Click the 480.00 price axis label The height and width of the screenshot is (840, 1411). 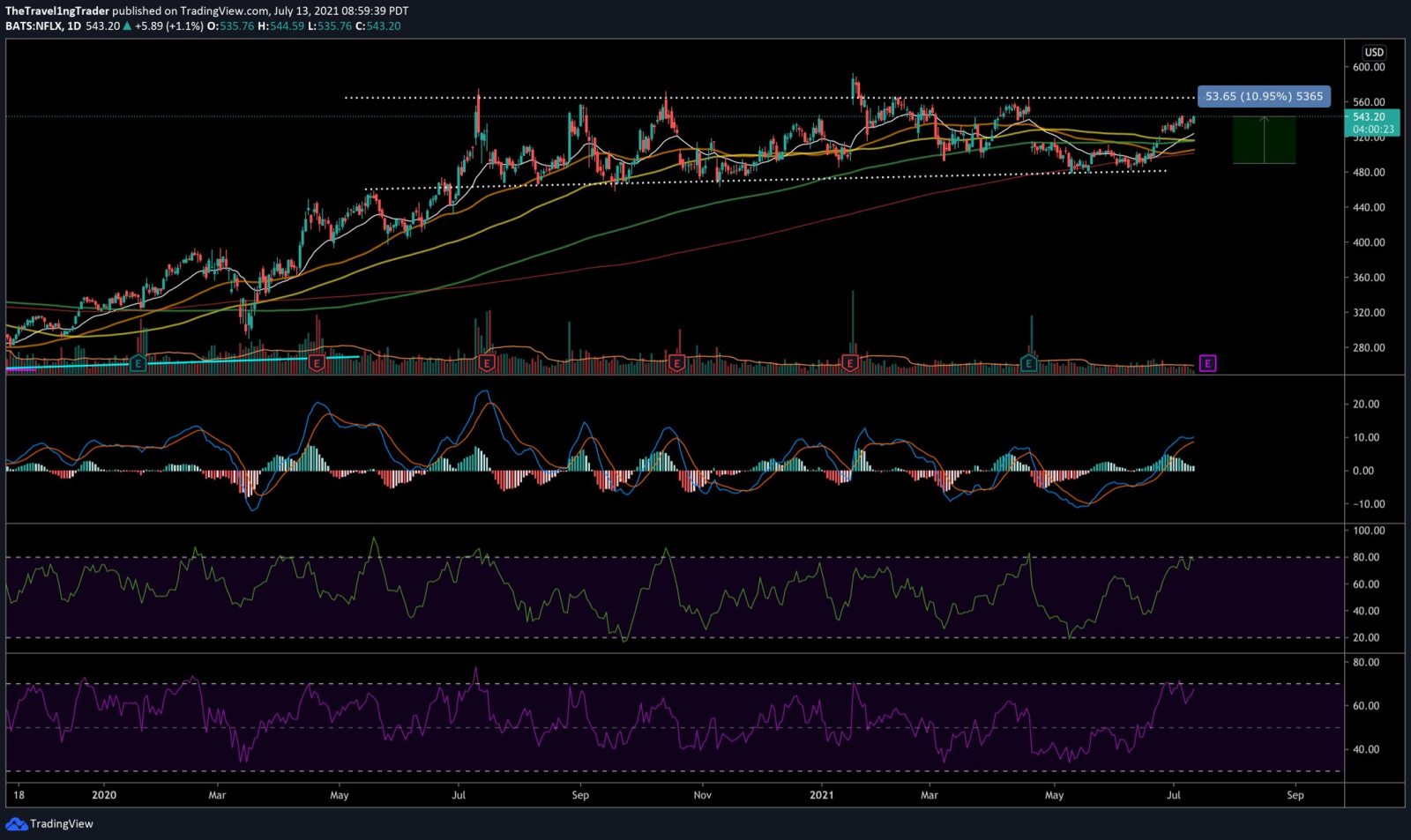pyautogui.click(x=1369, y=173)
